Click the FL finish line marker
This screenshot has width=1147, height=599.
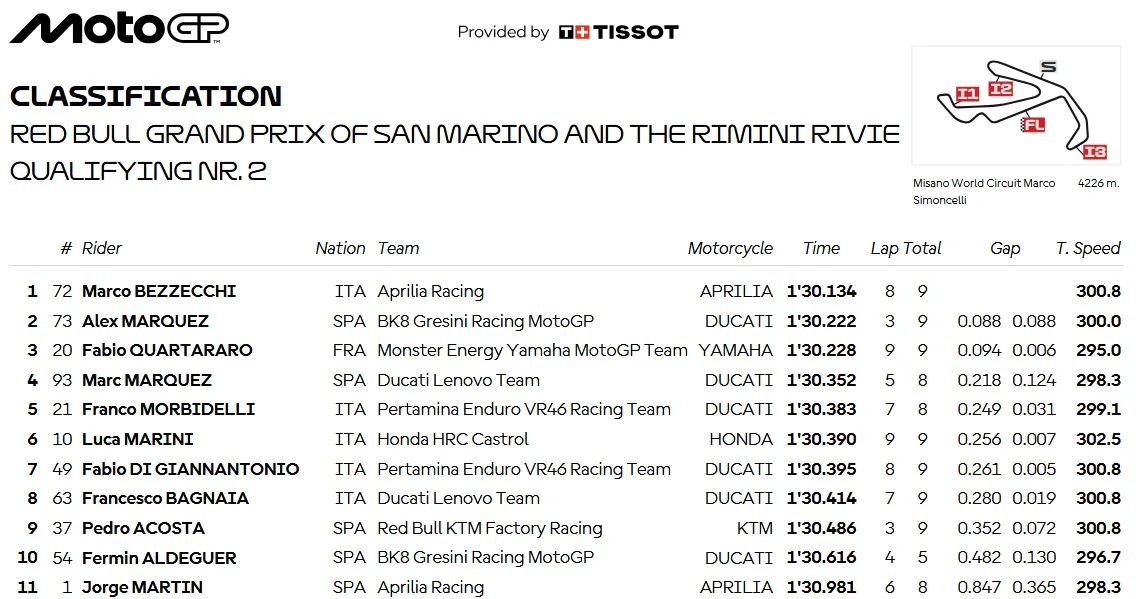tap(1033, 125)
